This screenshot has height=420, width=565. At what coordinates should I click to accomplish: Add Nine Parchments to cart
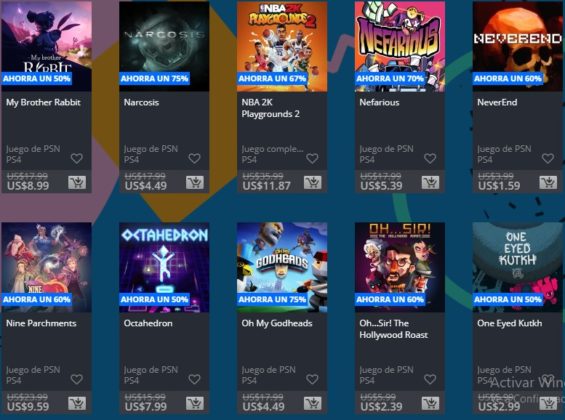[x=77, y=403]
